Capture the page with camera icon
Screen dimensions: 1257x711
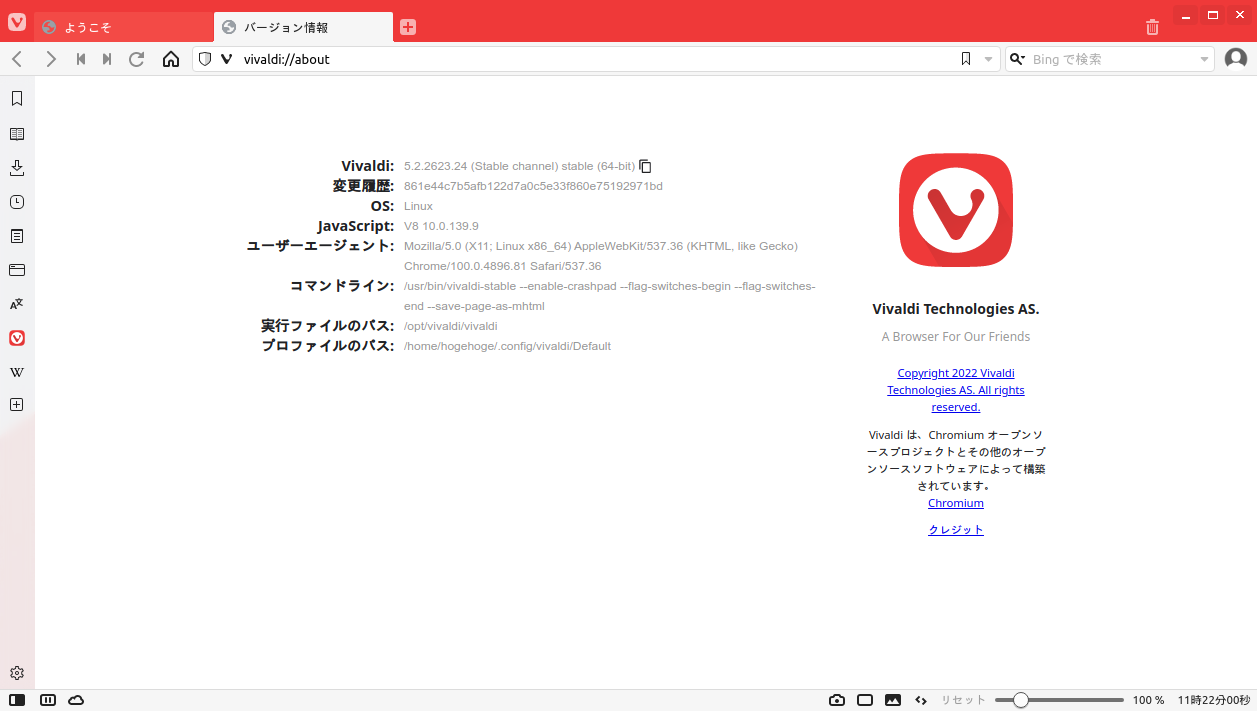pos(837,700)
